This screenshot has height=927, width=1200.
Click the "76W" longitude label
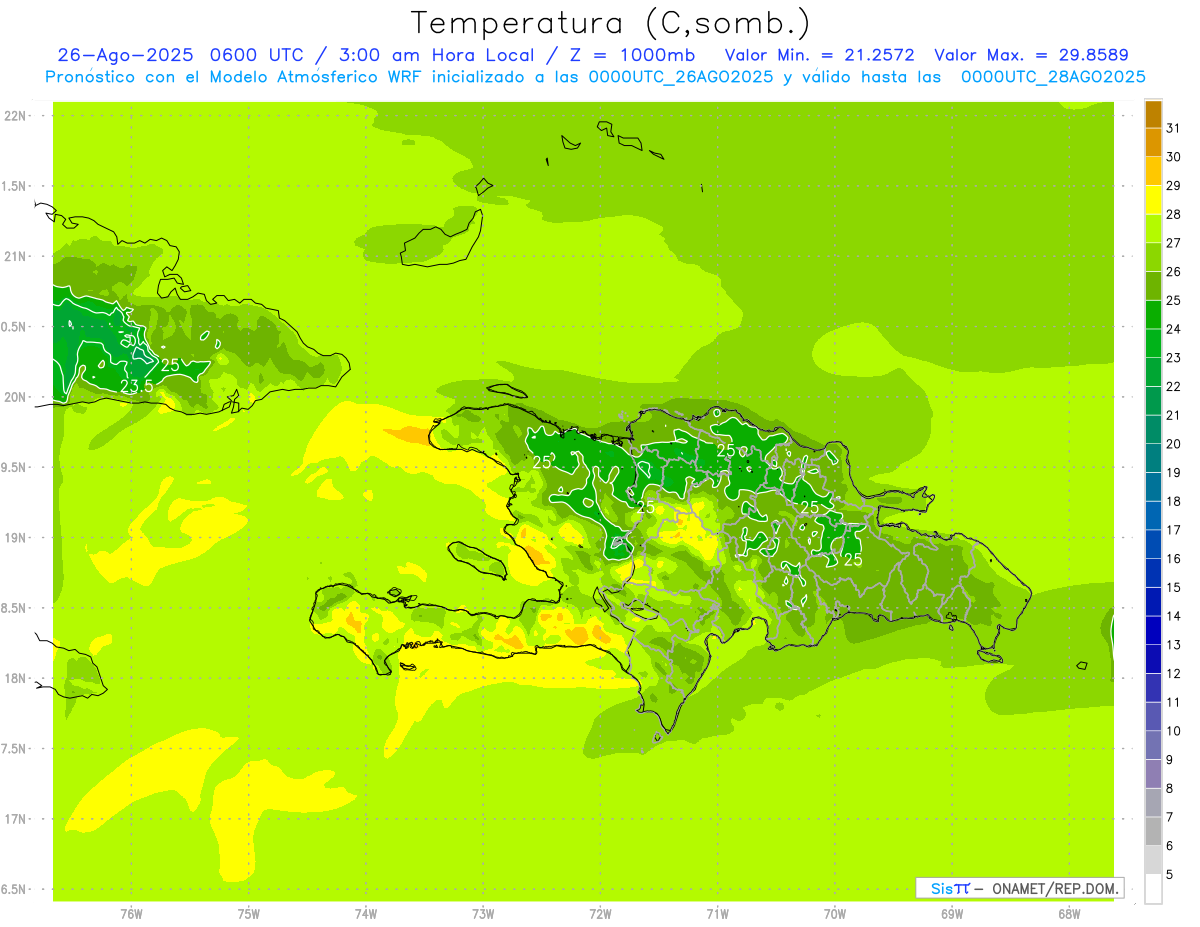click(131, 914)
